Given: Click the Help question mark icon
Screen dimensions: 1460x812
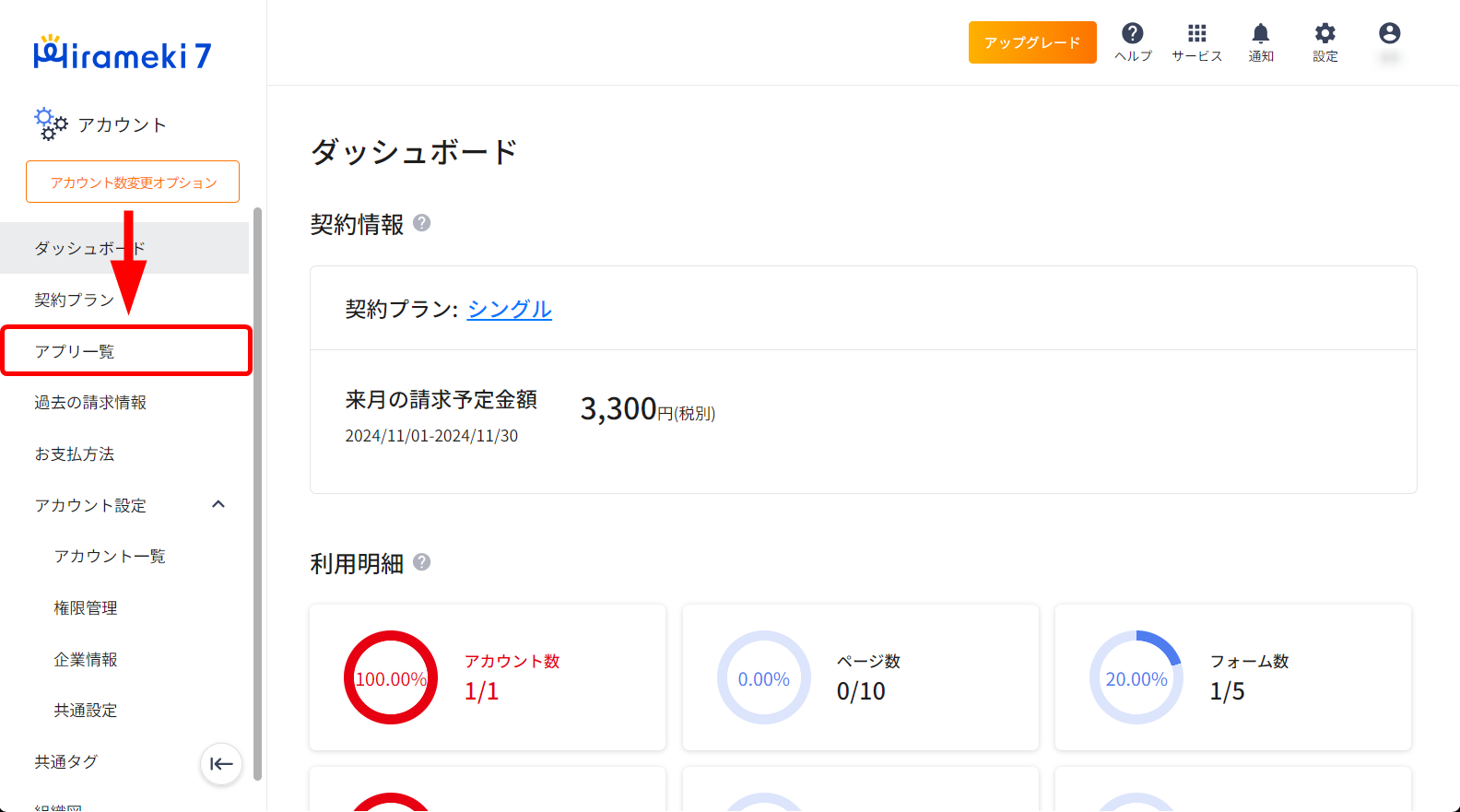Looking at the screenshot, I should click(1132, 34).
